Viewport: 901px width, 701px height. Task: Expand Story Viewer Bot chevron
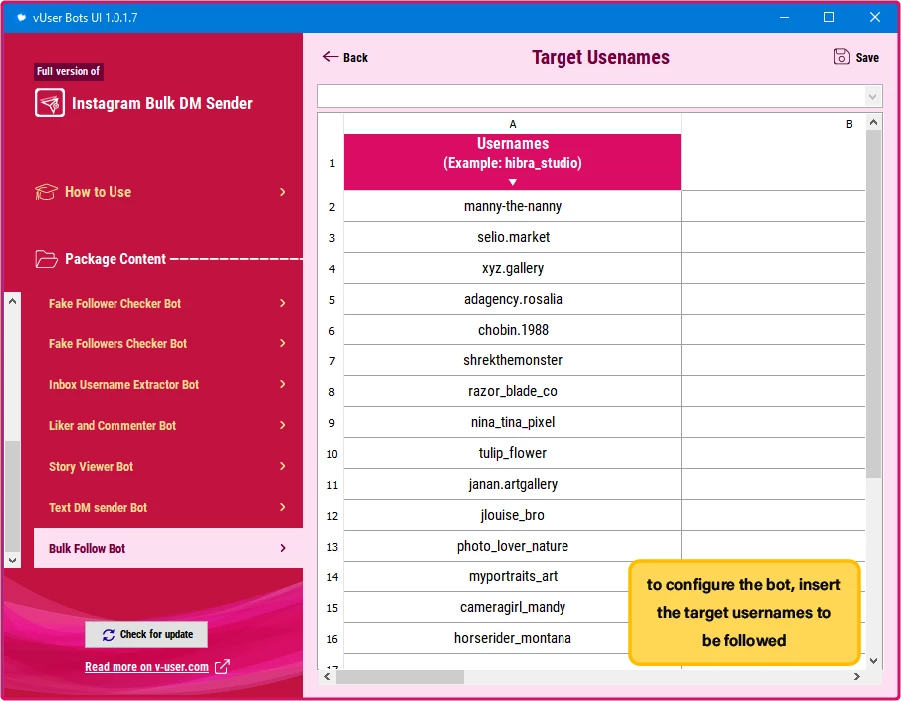pyautogui.click(x=283, y=466)
